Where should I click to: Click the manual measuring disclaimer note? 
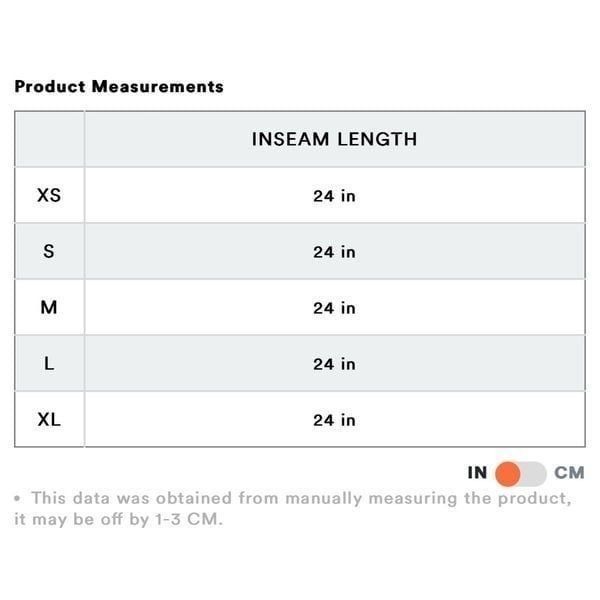pos(293,509)
